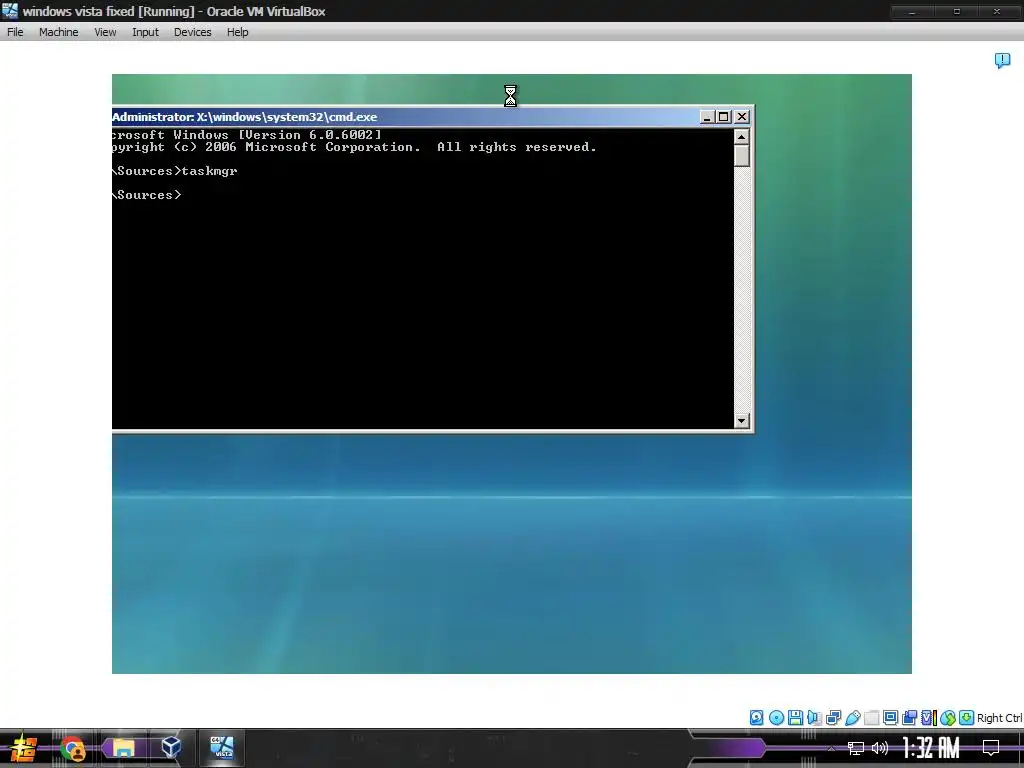The image size is (1024, 768).
Task: Open the Devices menu
Action: 192,32
